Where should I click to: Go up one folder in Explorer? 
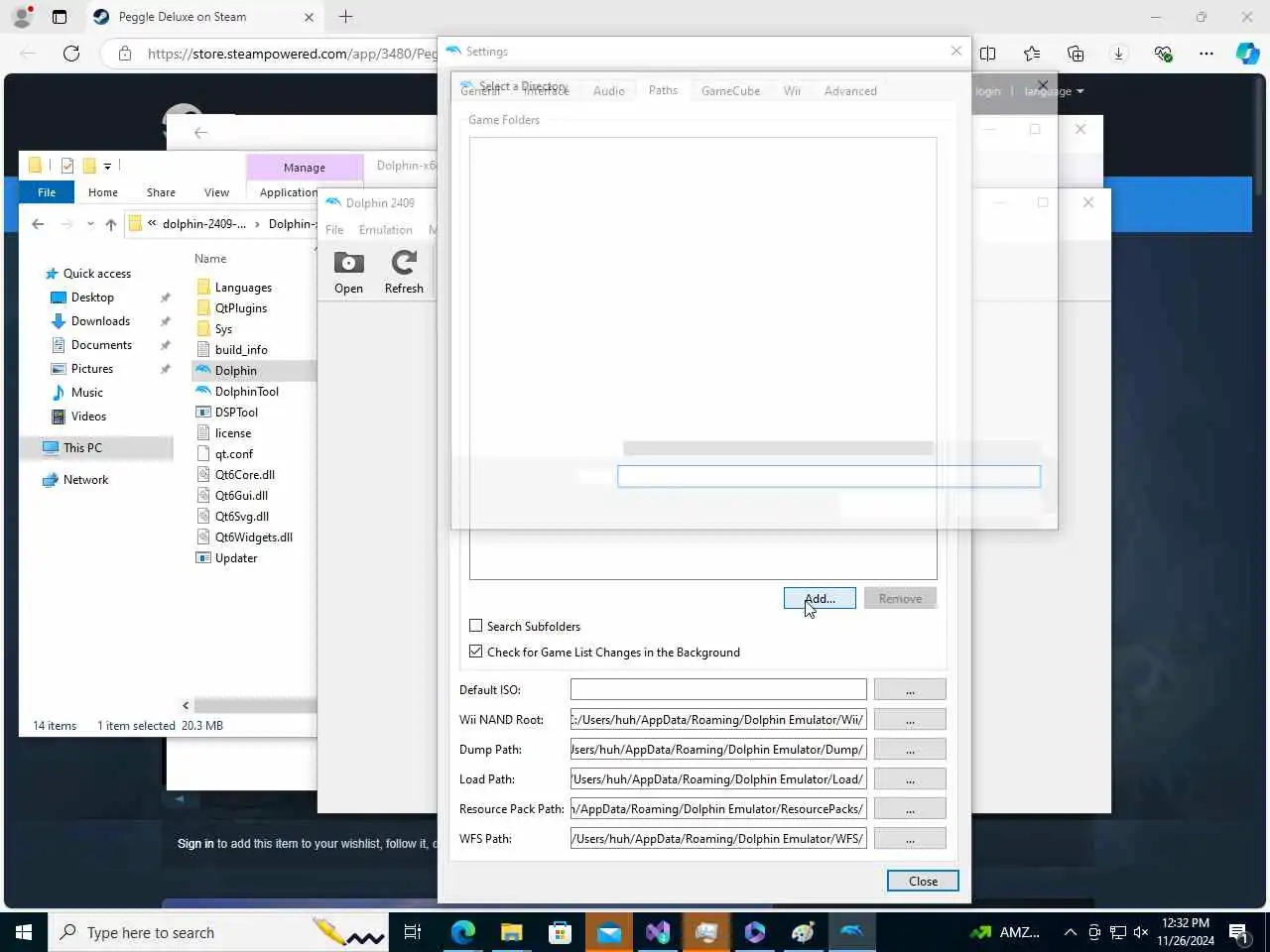(x=111, y=224)
